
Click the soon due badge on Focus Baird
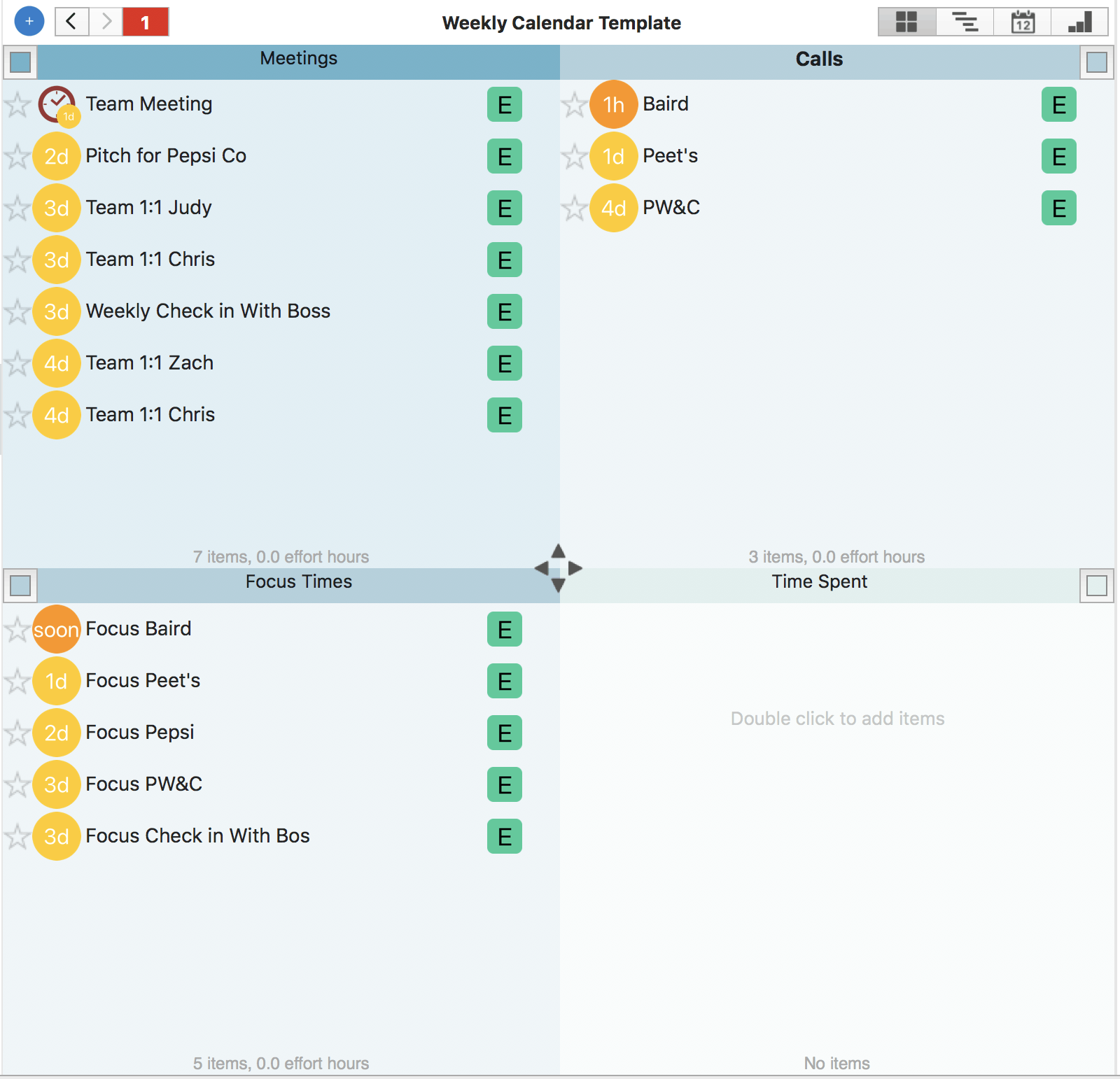tap(57, 629)
